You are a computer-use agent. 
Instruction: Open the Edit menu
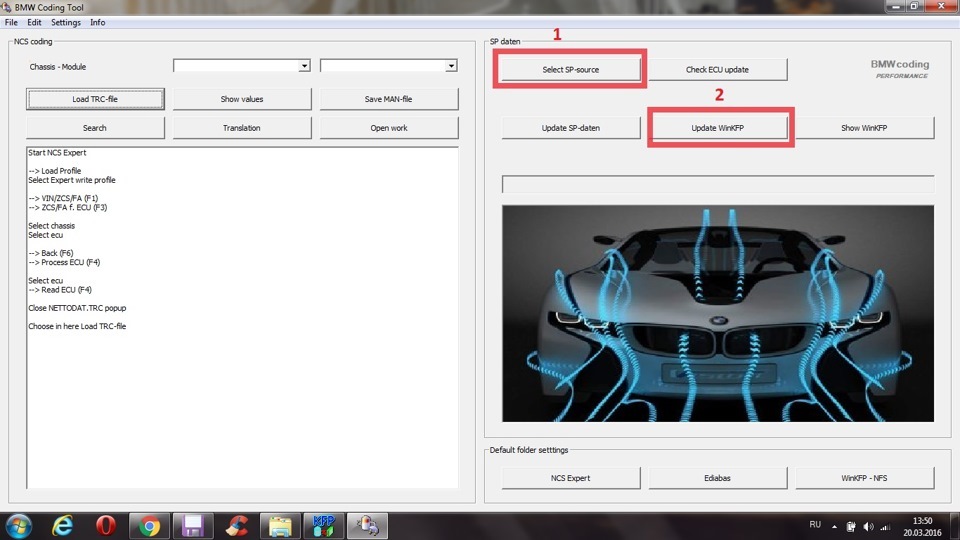[x=34, y=22]
